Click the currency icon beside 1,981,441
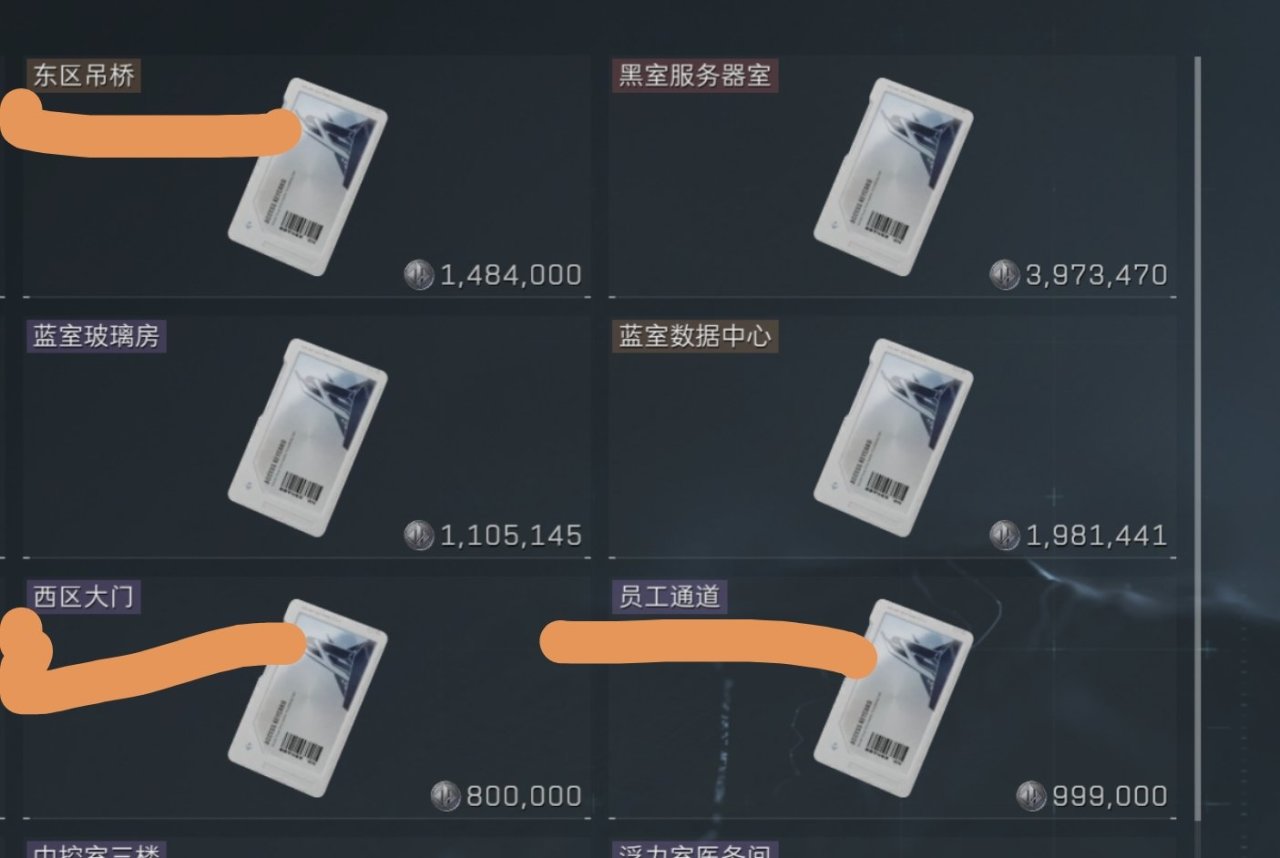 (1005, 535)
